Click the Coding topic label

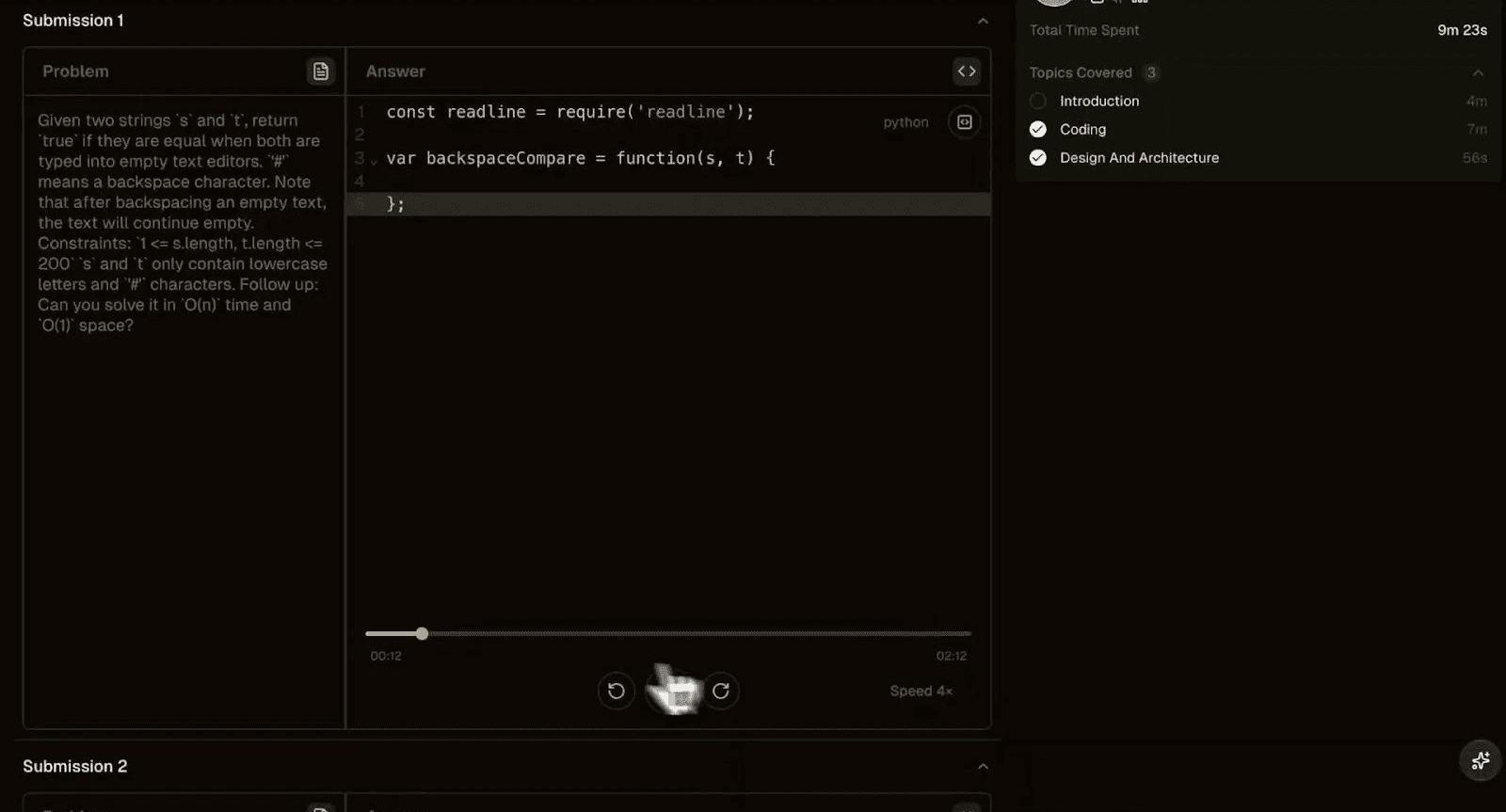[x=1082, y=130]
